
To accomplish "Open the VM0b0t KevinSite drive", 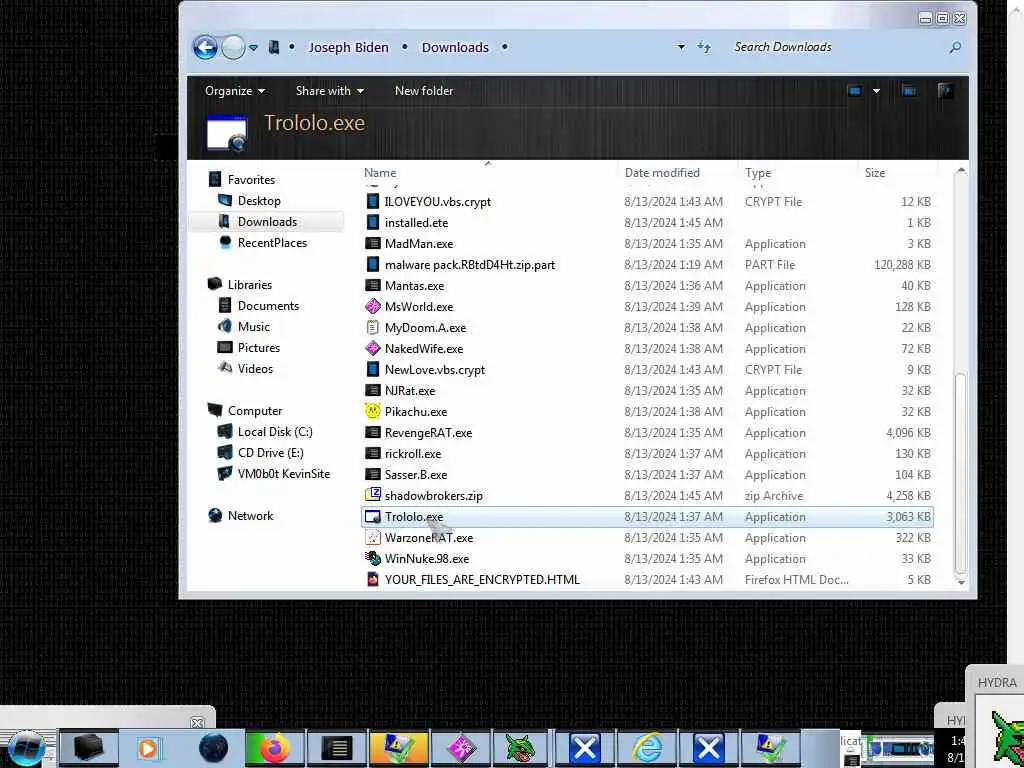I will point(284,474).
